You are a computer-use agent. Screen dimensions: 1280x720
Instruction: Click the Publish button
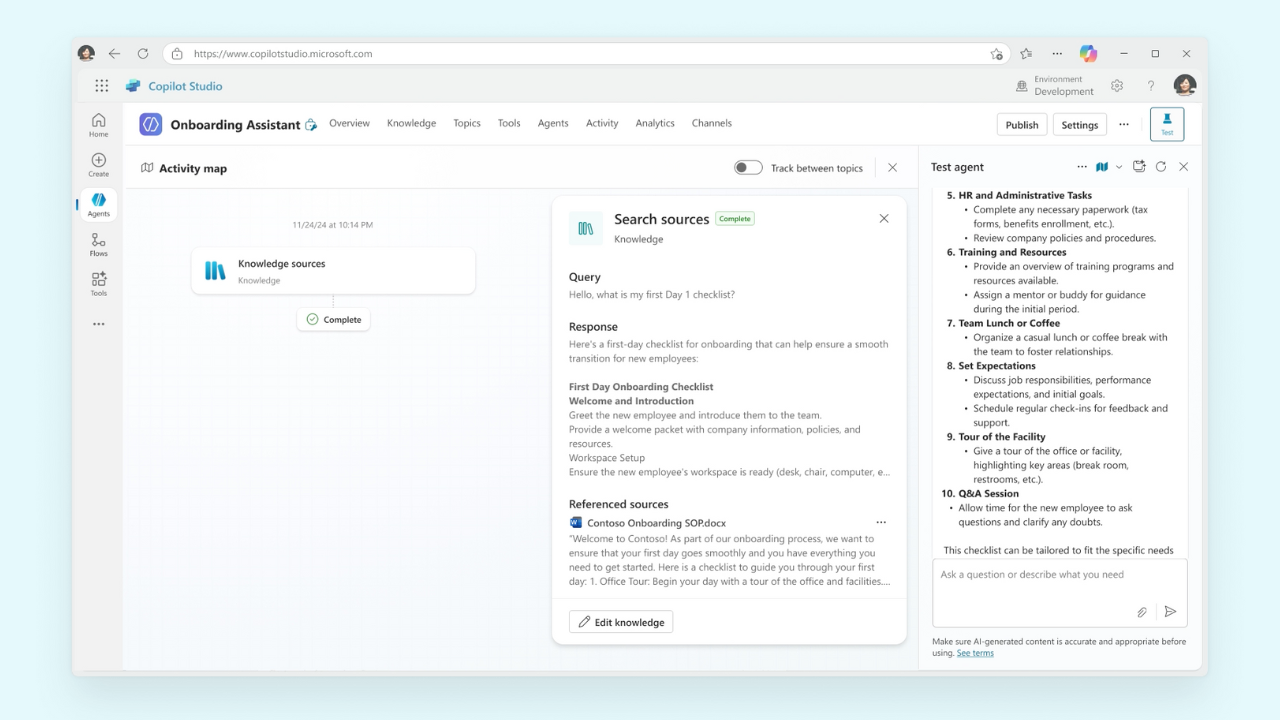point(1022,125)
